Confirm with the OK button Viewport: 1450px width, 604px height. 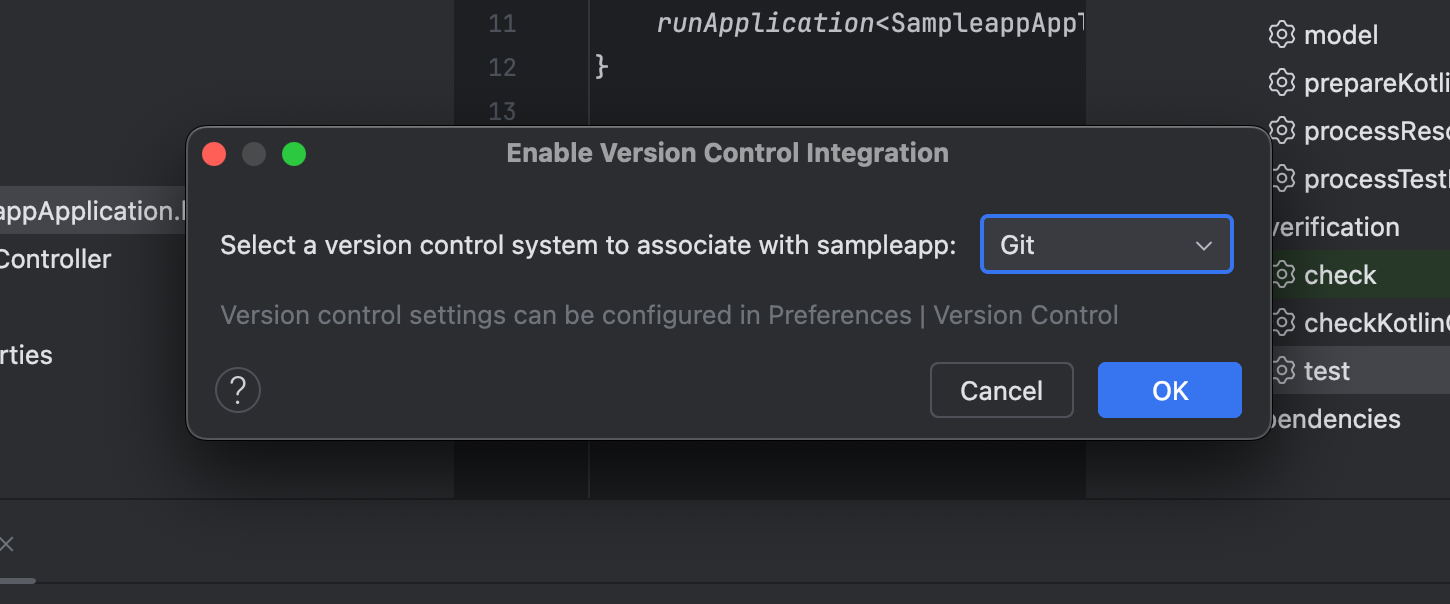pyautogui.click(x=1170, y=390)
